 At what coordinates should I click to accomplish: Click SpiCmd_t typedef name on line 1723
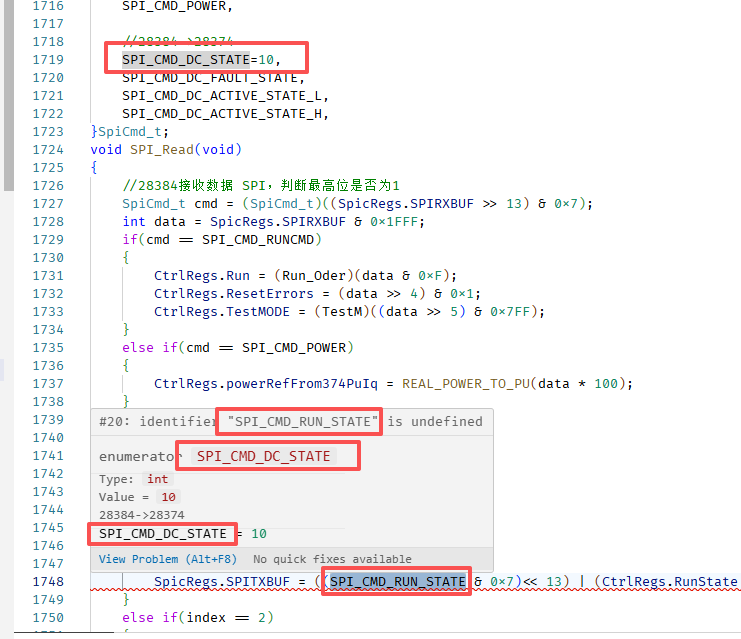tap(130, 132)
